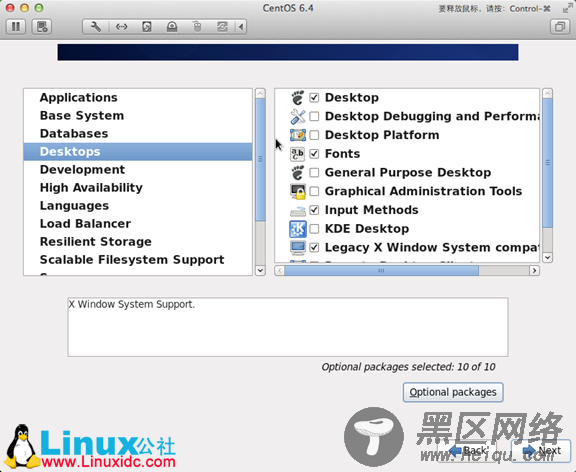Click the network adapter arrows icon
The height and width of the screenshot is (472, 576).
pyautogui.click(x=121, y=27)
